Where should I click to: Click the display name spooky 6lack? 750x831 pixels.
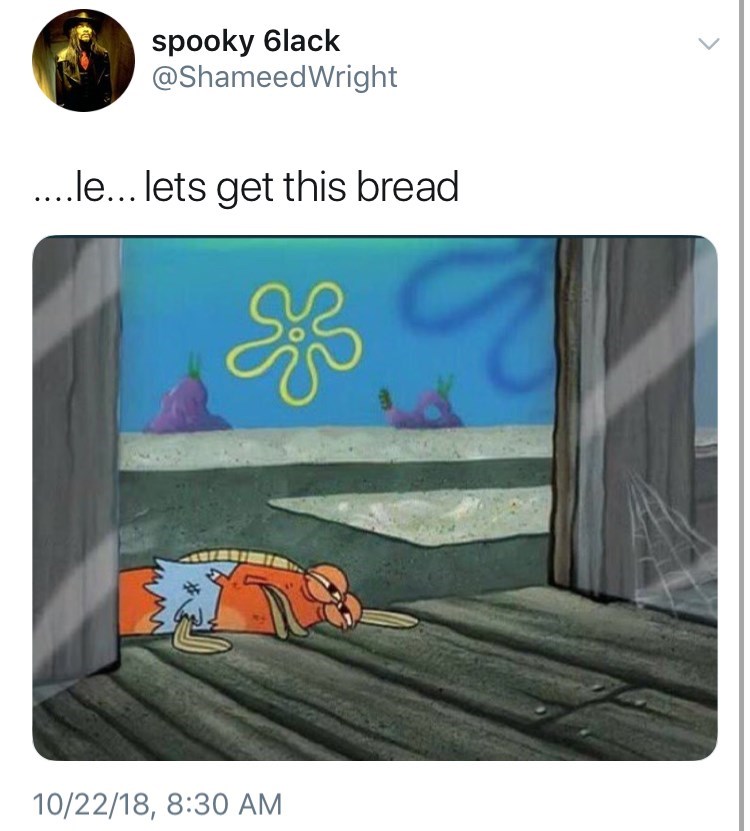point(245,41)
